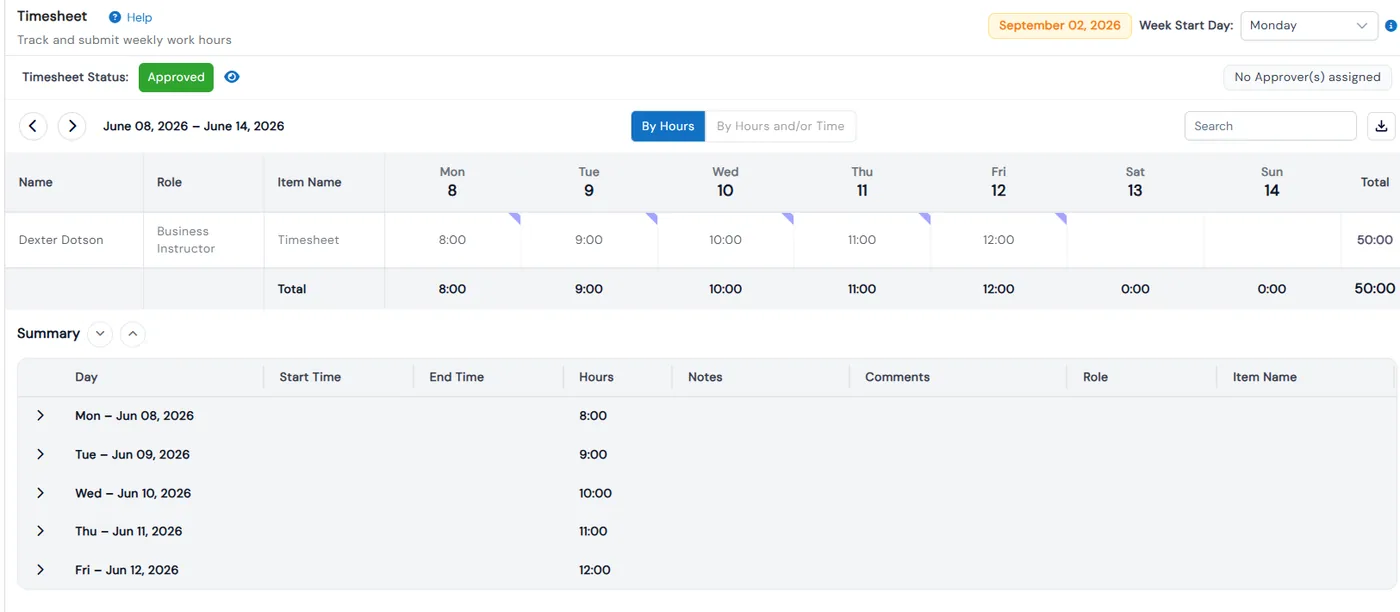This screenshot has width=1400, height=612.
Task: Expand the Mon – Jun 08, 2026 row
Action: (41, 415)
